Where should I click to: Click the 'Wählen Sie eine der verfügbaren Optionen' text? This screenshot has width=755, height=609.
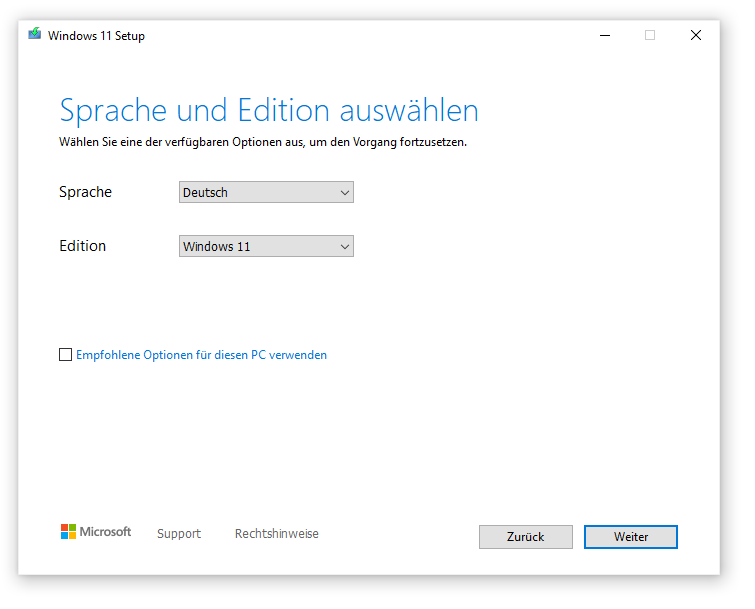(174, 142)
